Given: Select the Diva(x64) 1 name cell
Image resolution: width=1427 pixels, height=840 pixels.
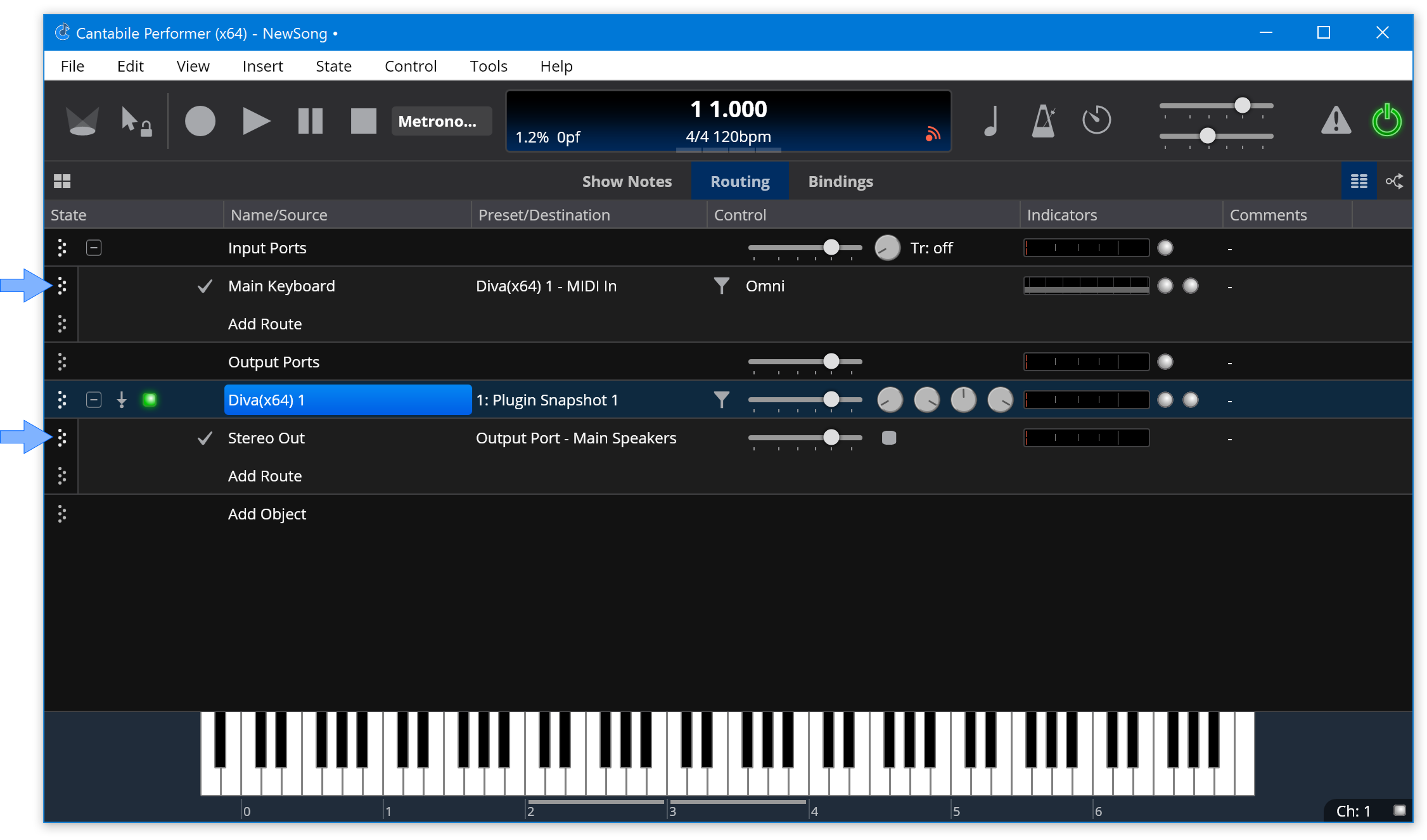Looking at the screenshot, I should [348, 400].
